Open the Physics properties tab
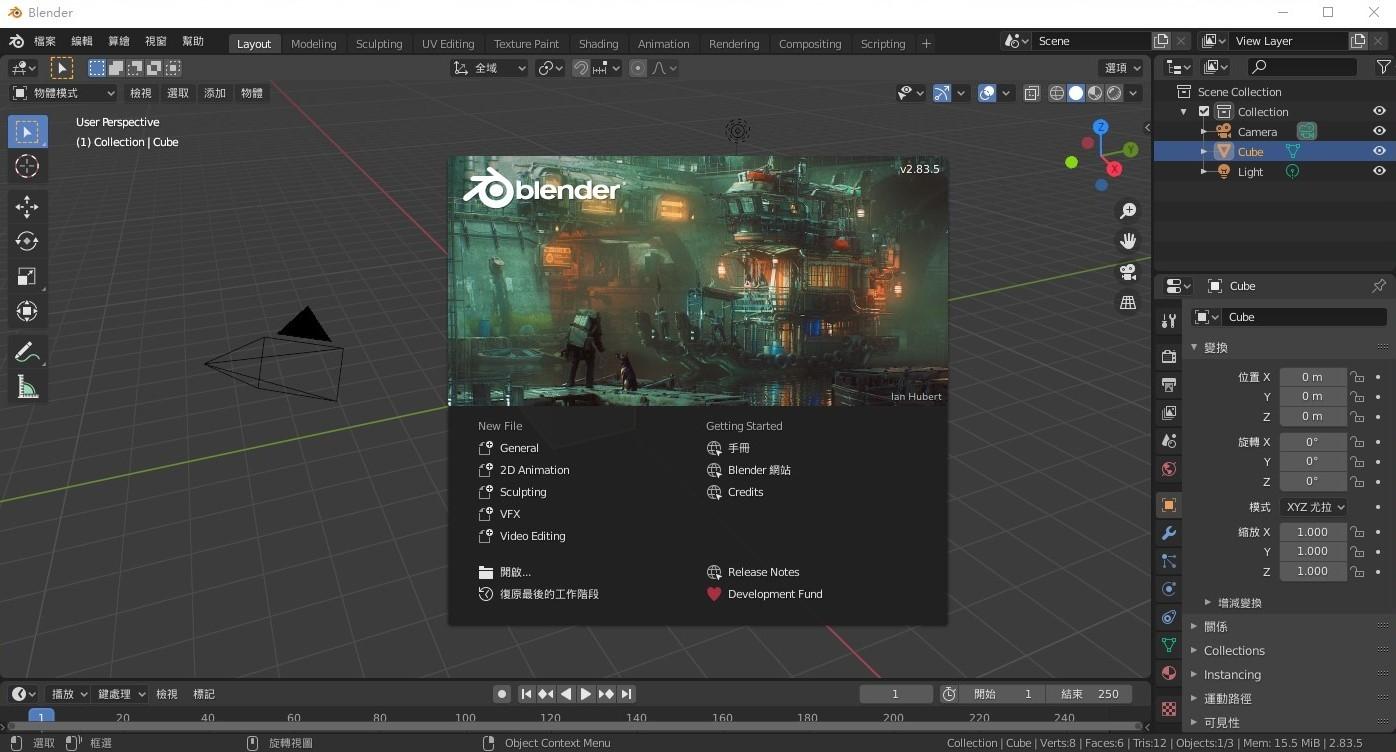The height and width of the screenshot is (752, 1396). click(1168, 589)
